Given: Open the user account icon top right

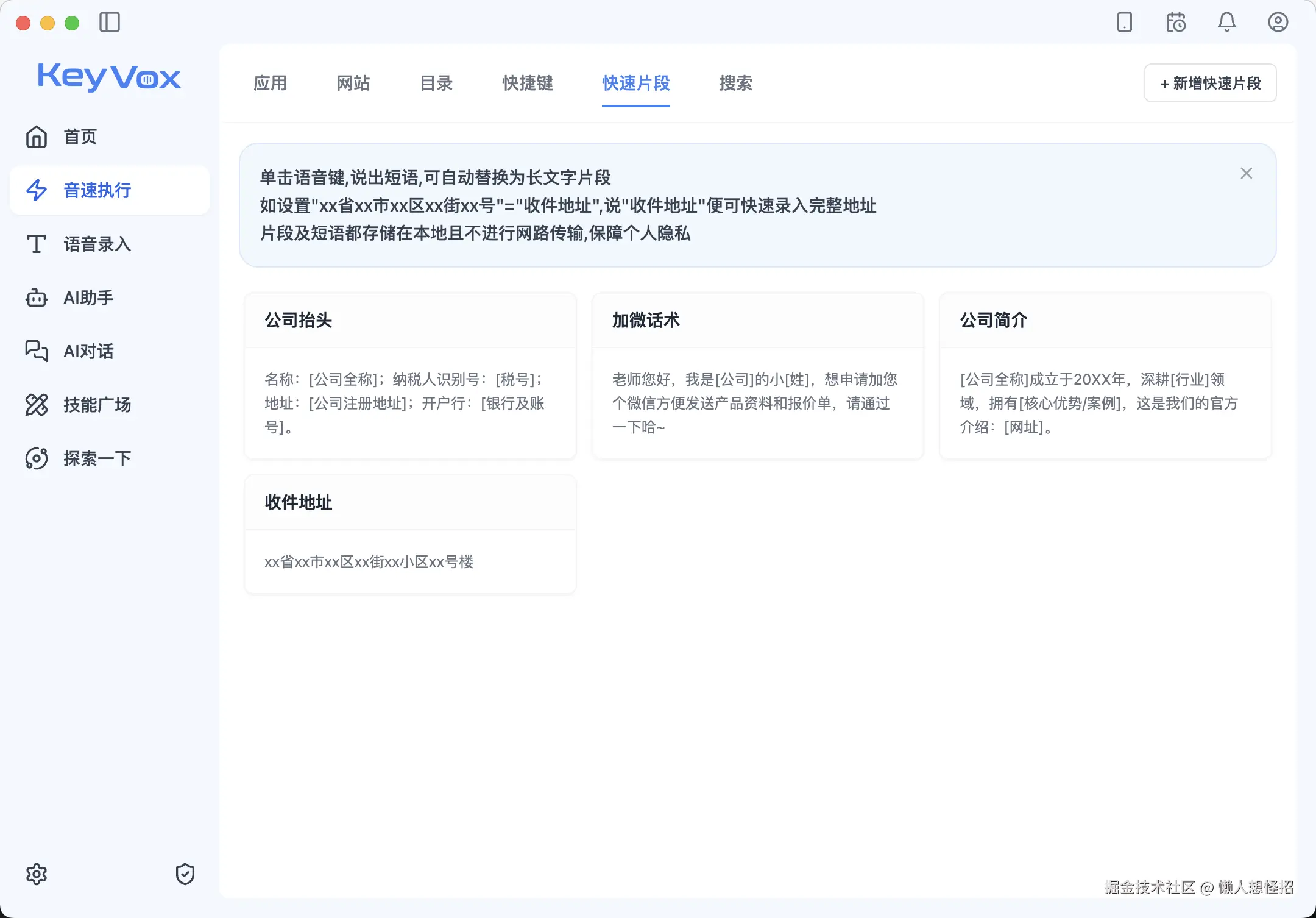Looking at the screenshot, I should 1278,22.
